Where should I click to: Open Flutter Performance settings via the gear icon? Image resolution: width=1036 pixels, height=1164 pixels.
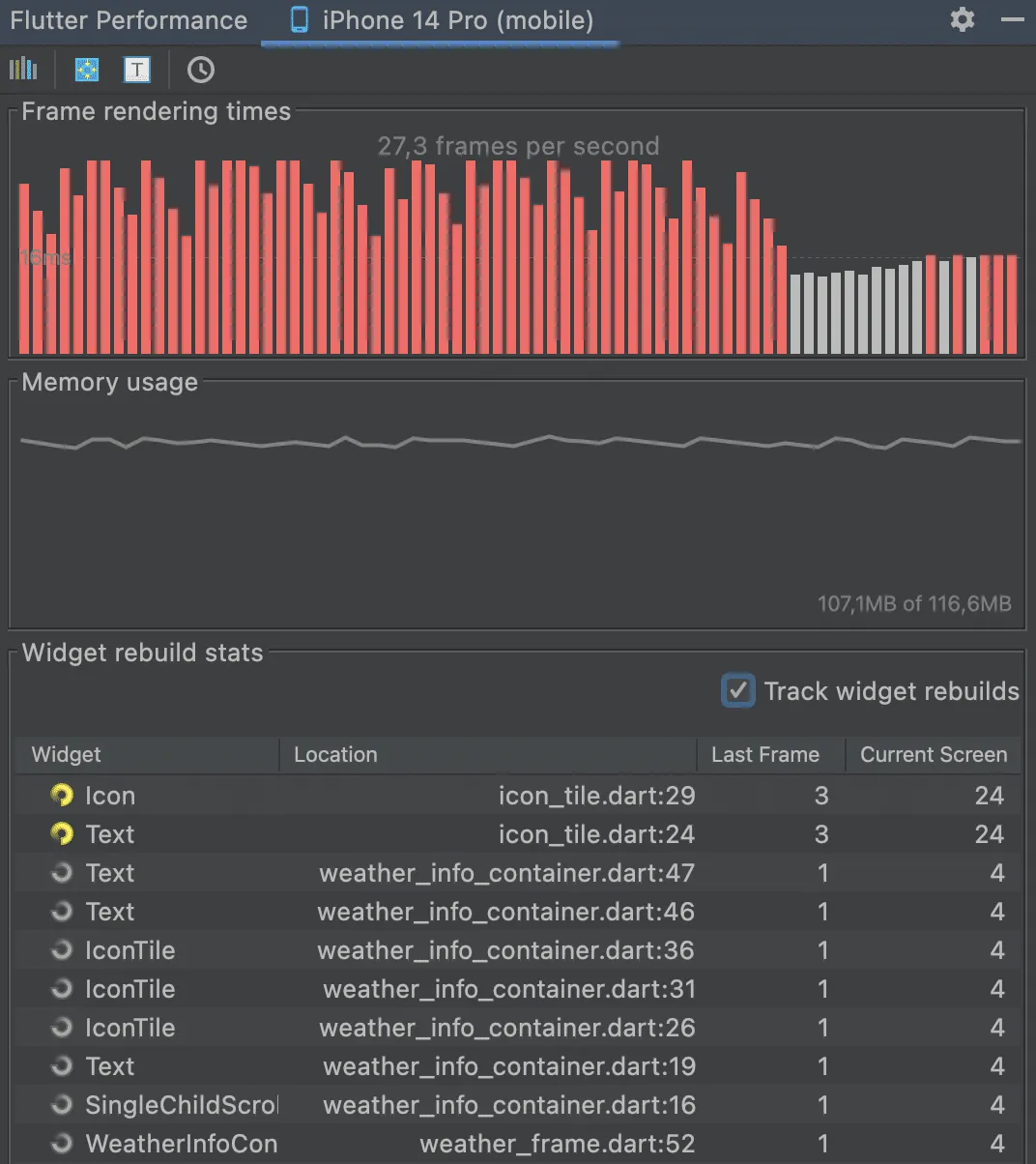(x=962, y=19)
